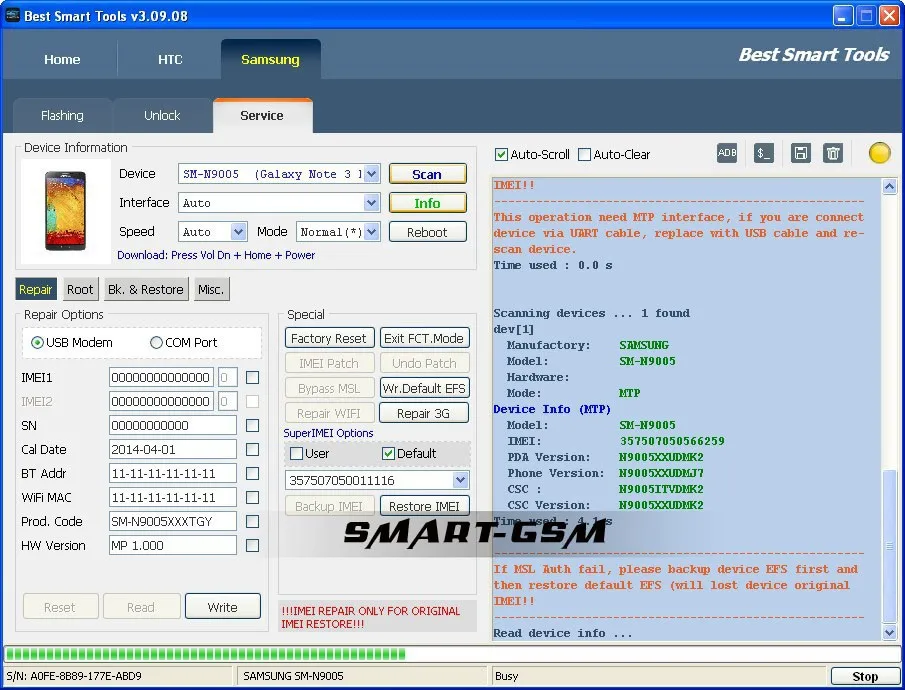905x690 pixels.
Task: Click the IMEI1 input field
Action: pyautogui.click(x=161, y=378)
